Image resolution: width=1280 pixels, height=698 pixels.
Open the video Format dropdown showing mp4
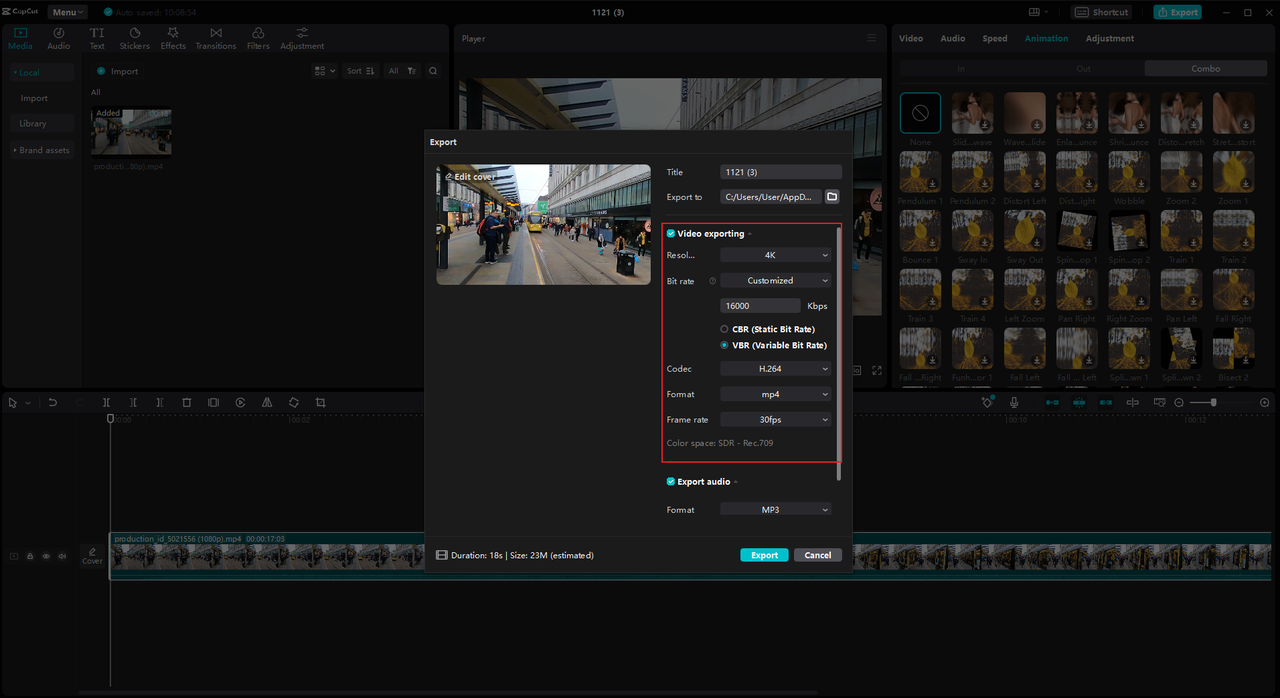point(776,394)
